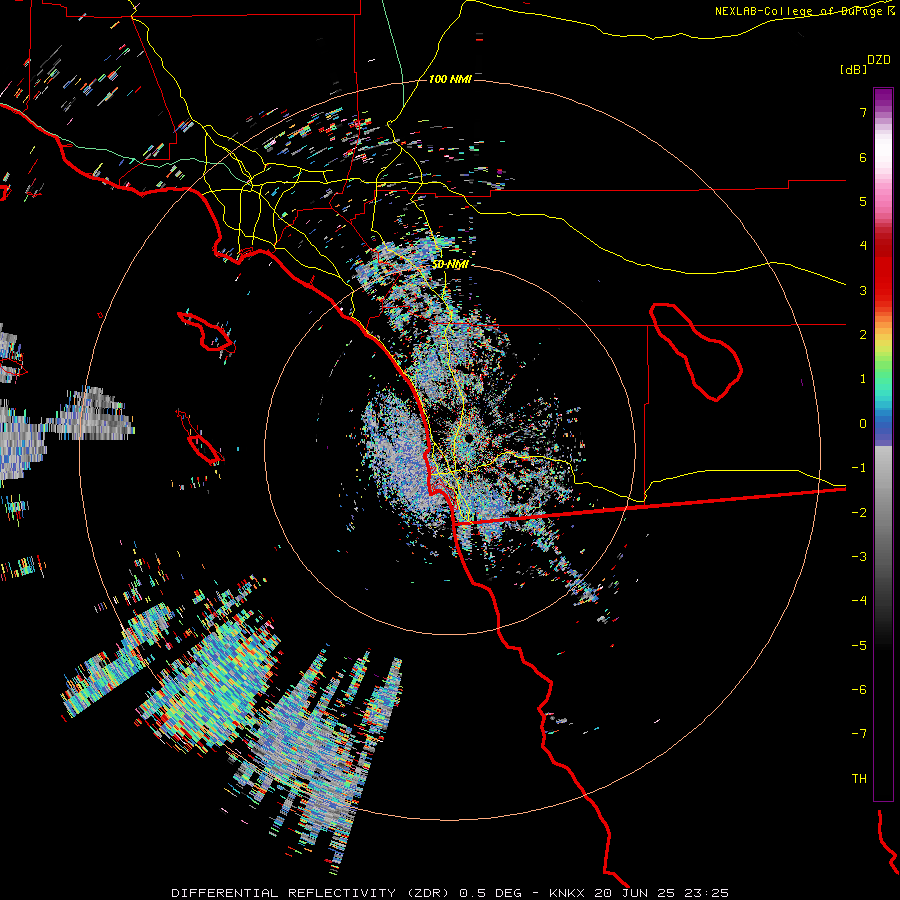Click the -7 value on the dB scale
Screen dimensions: 900x900
pyautogui.click(x=859, y=734)
